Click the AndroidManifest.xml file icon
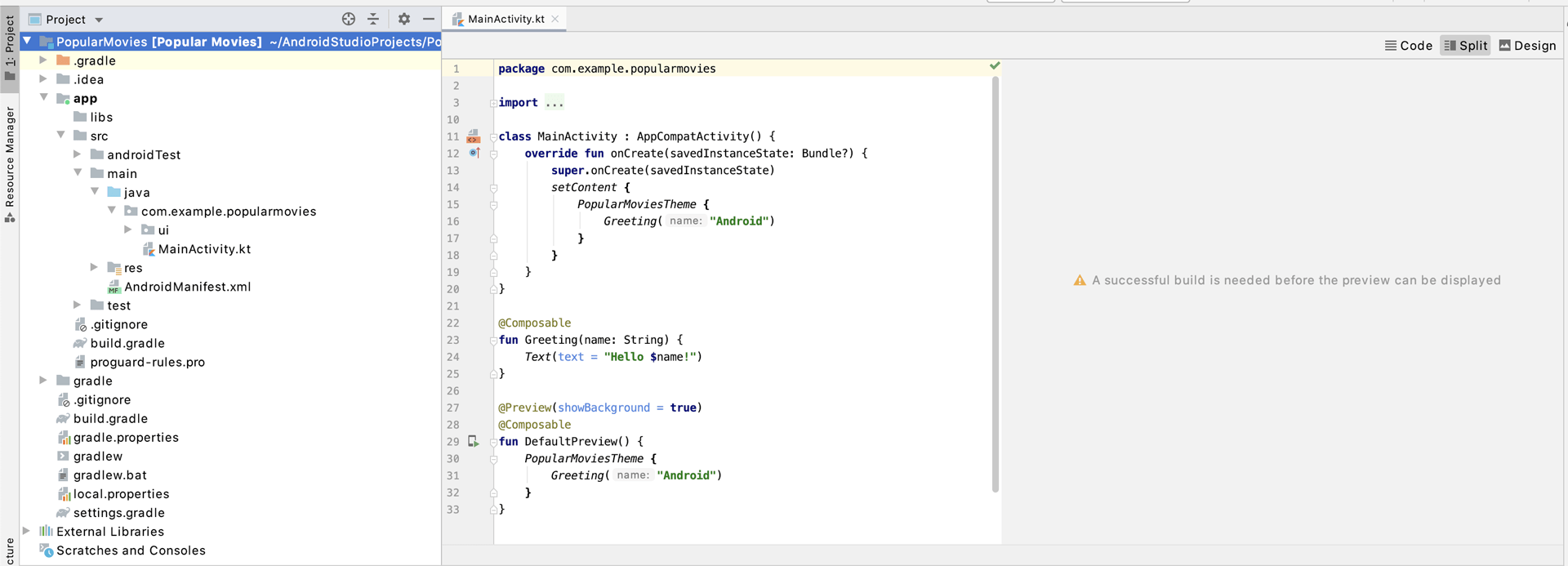The width and height of the screenshot is (1568, 566). (x=114, y=287)
